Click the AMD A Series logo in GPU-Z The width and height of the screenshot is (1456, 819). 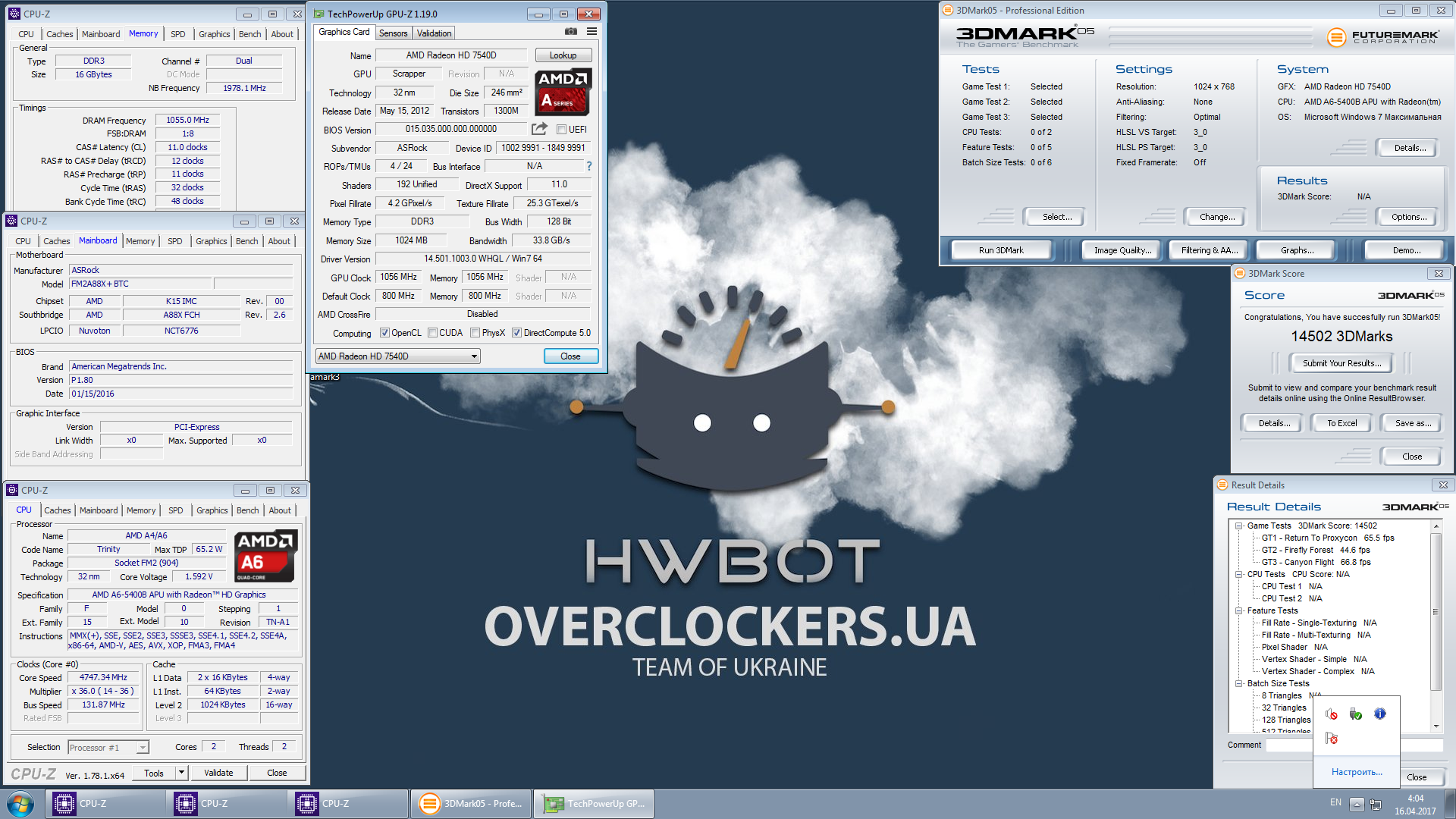563,92
